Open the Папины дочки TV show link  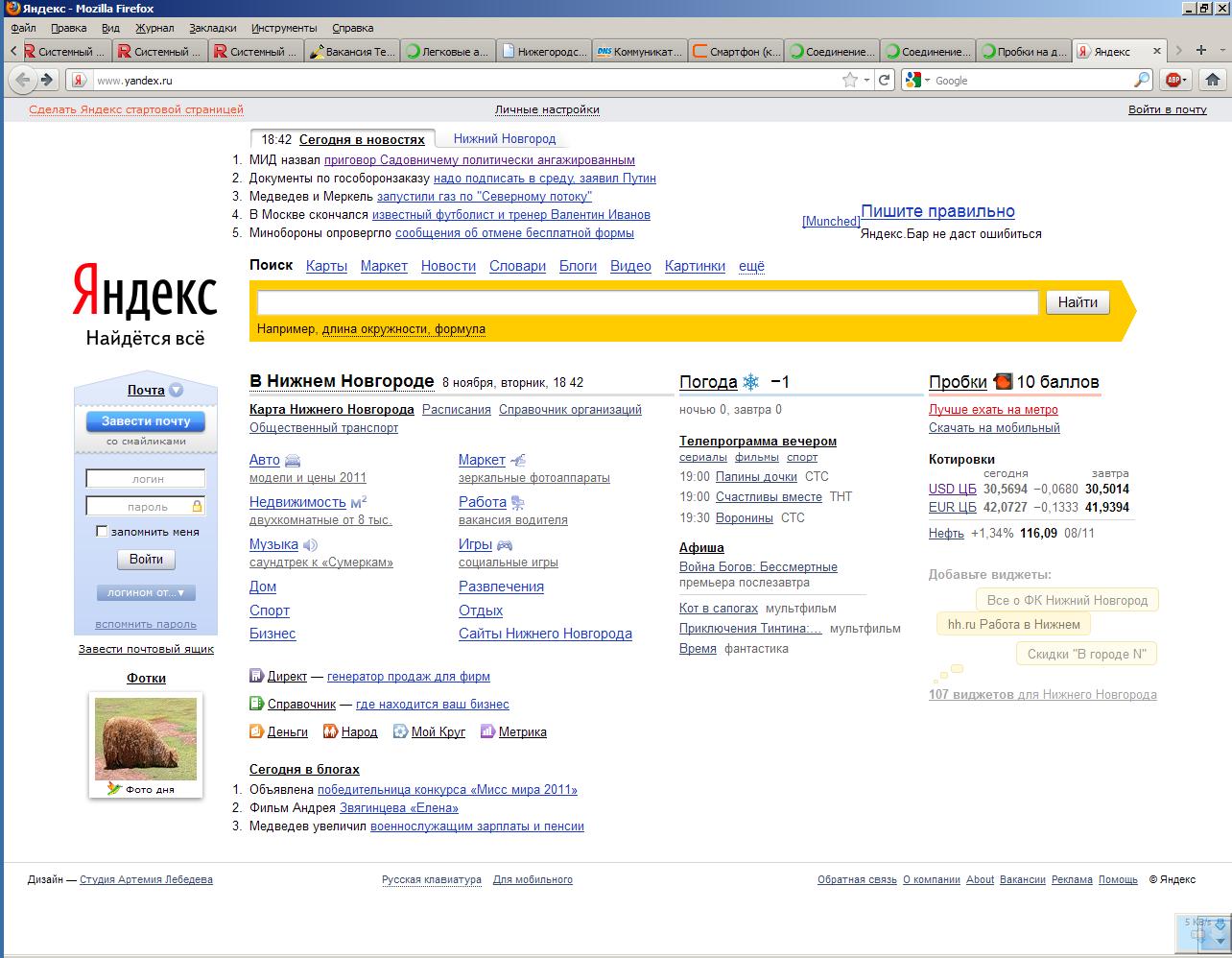click(756, 476)
